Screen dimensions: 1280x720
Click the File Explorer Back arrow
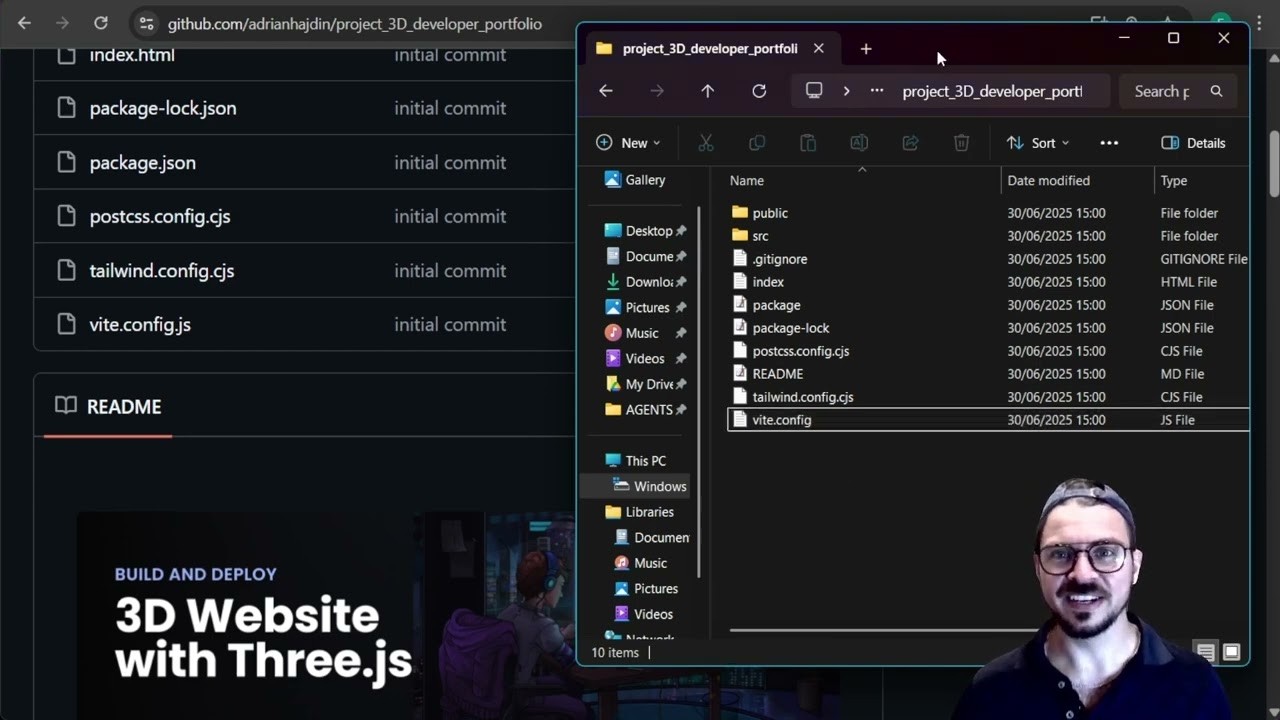coord(606,91)
